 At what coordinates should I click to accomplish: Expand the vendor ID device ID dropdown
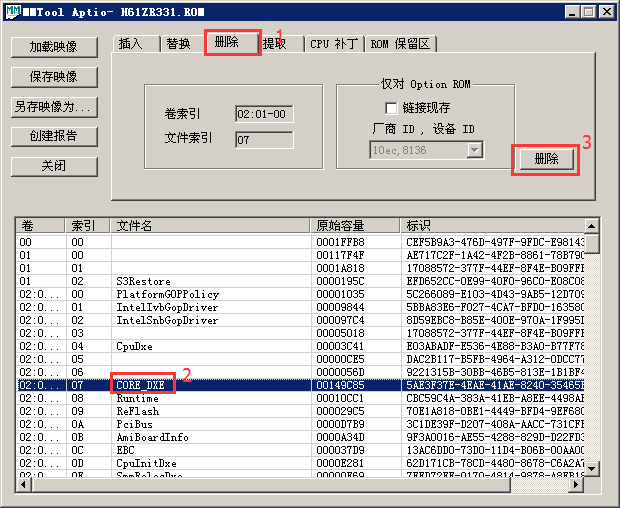[x=474, y=150]
